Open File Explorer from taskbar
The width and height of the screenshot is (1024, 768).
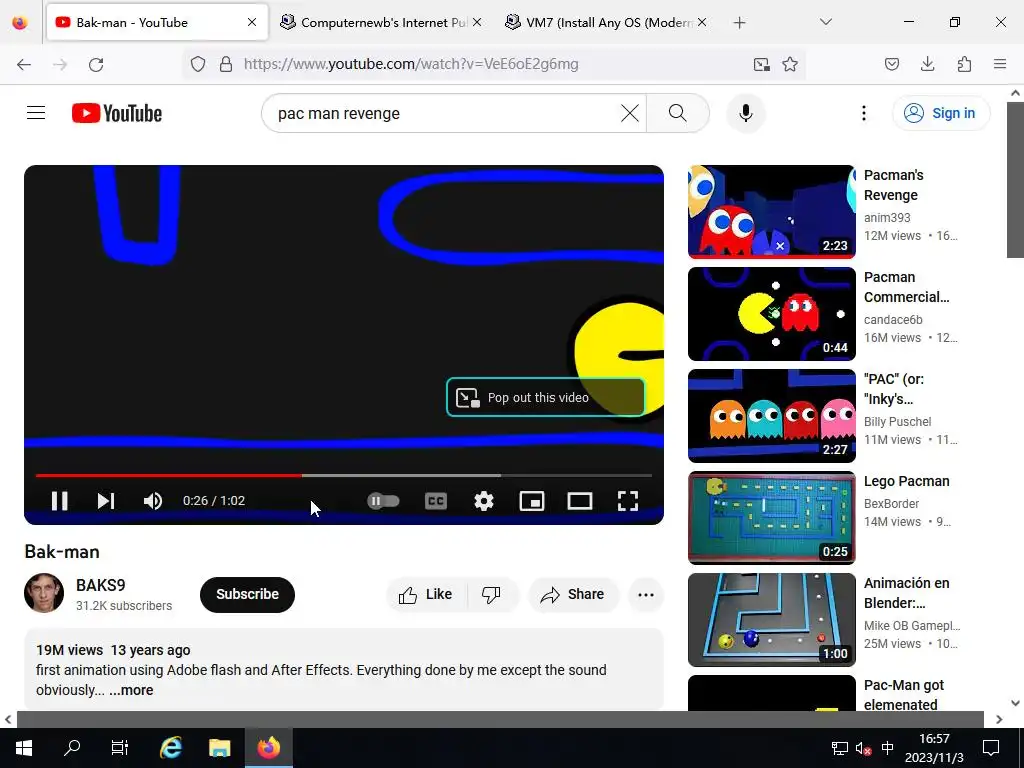pyautogui.click(x=219, y=748)
